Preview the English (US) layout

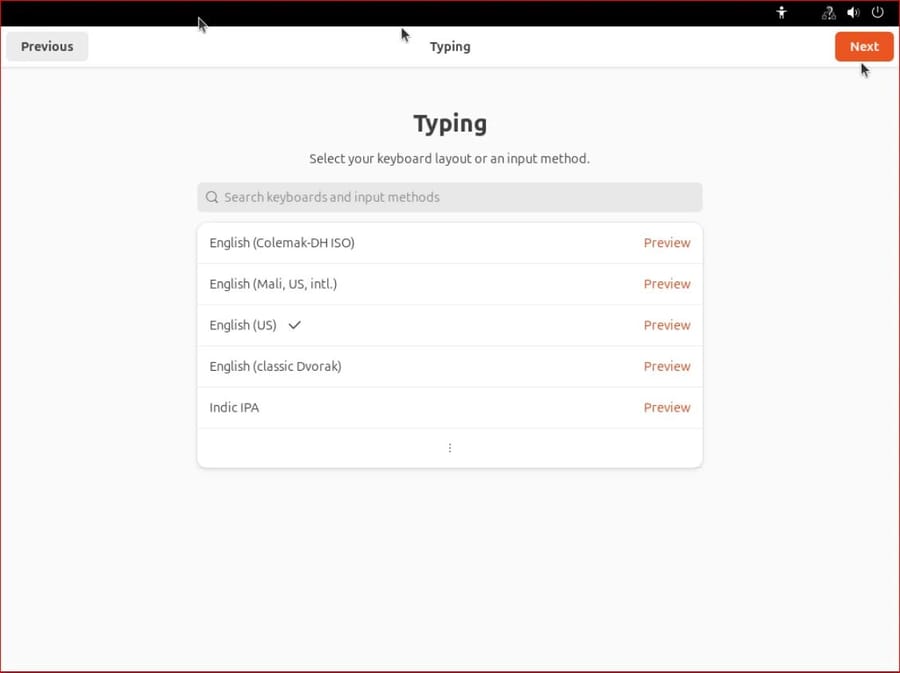coord(666,325)
